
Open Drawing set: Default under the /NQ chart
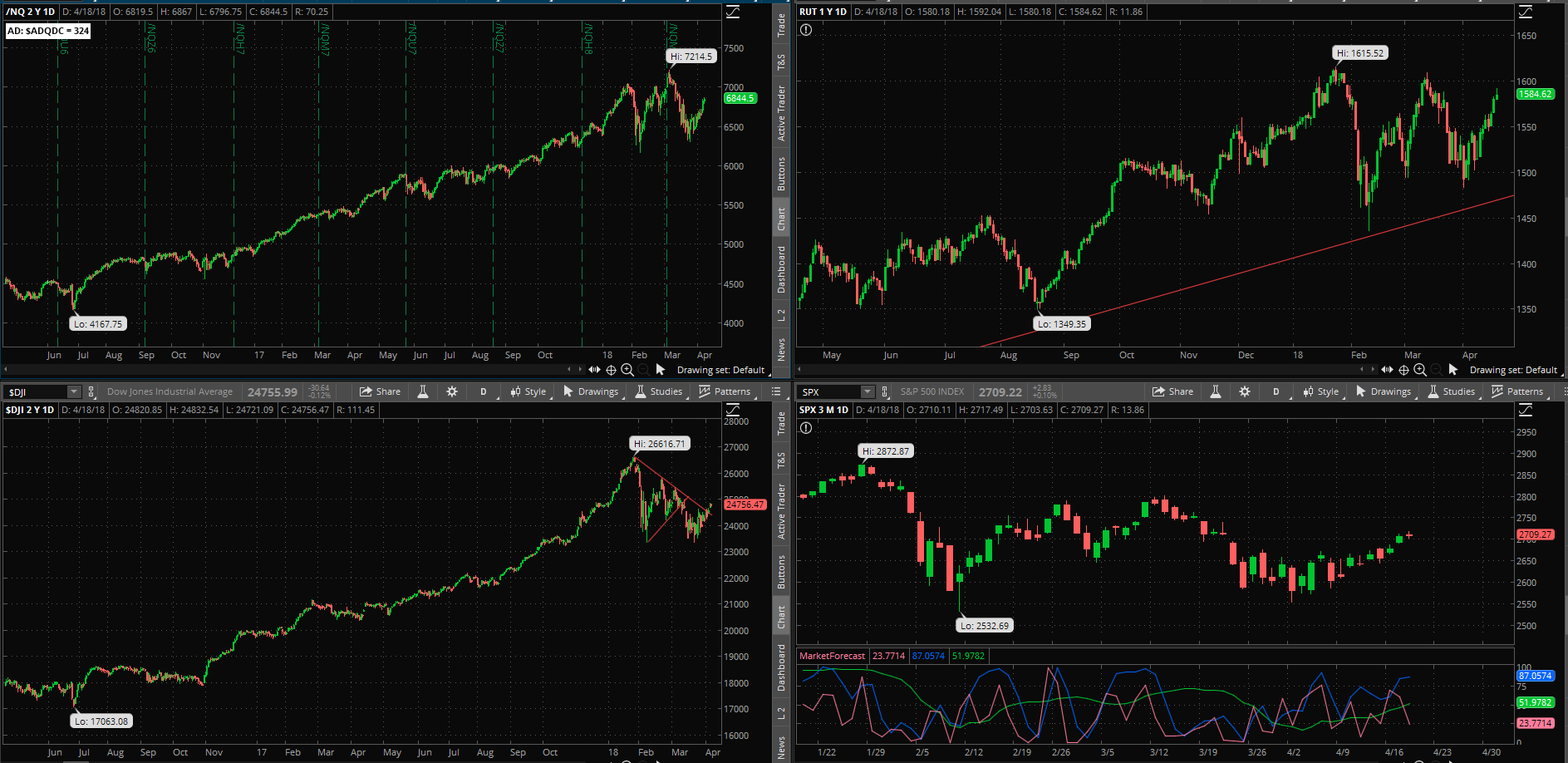coord(720,370)
